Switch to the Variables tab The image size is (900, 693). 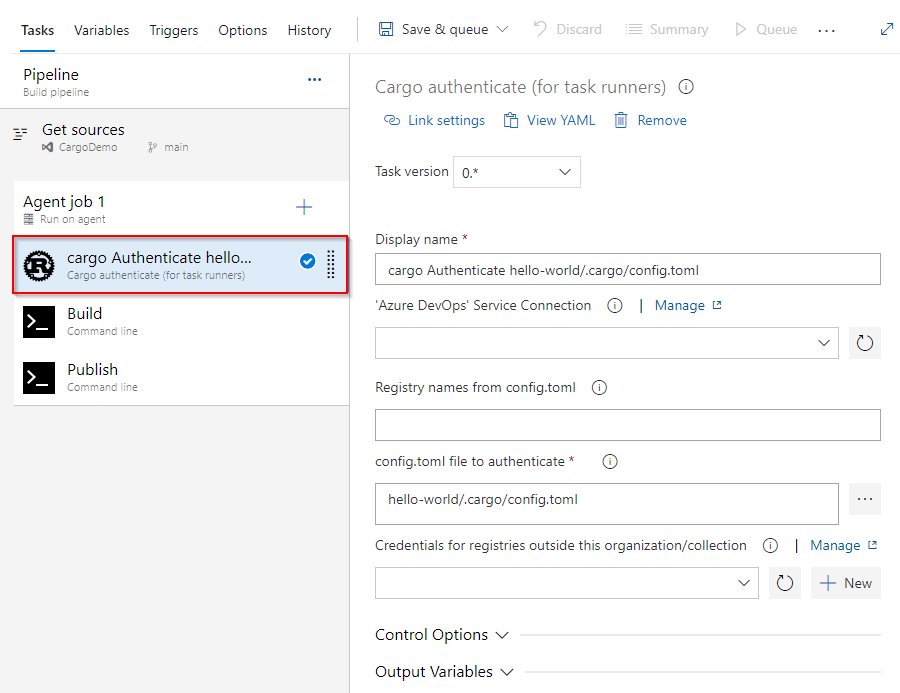pos(101,30)
